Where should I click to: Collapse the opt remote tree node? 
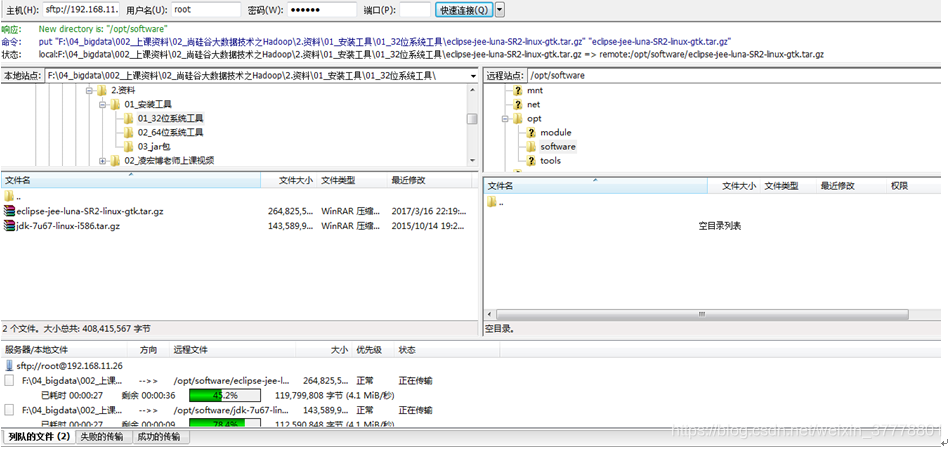(x=505, y=118)
